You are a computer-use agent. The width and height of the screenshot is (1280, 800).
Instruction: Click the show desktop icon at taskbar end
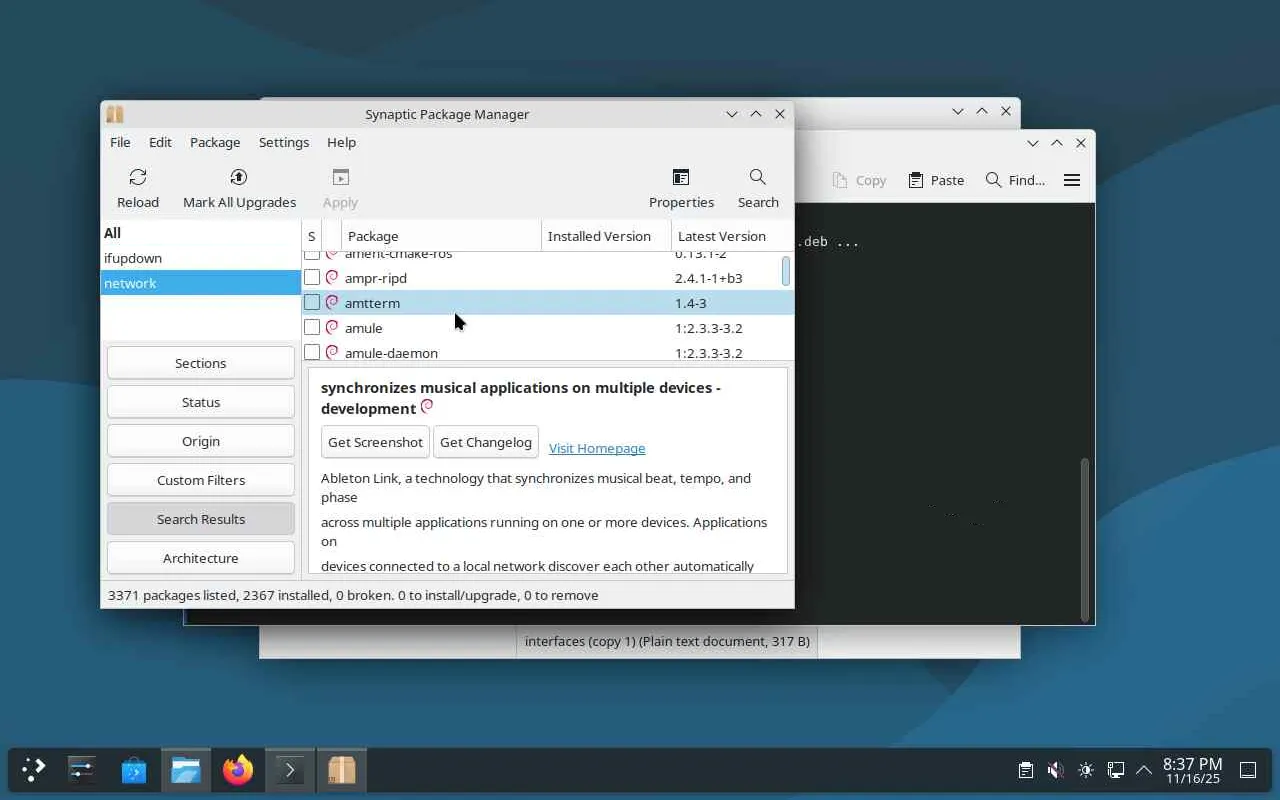(1248, 770)
